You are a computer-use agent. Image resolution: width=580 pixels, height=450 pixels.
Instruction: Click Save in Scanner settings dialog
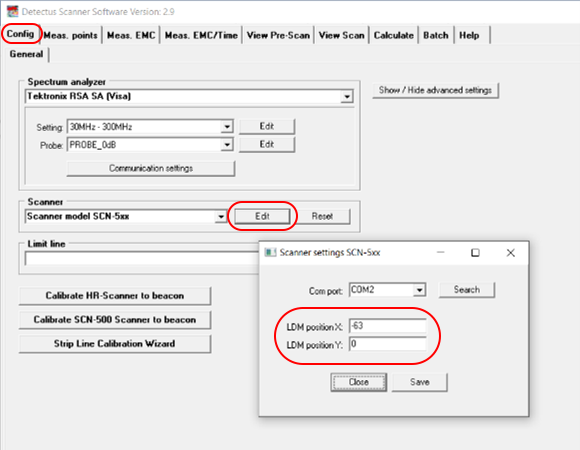tap(419, 382)
